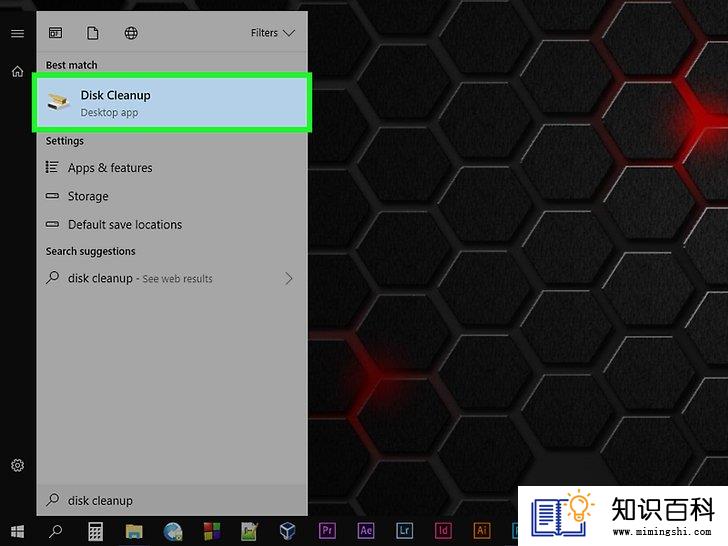Expand the Filters dropdown
This screenshot has height=546, width=728.
tap(273, 33)
